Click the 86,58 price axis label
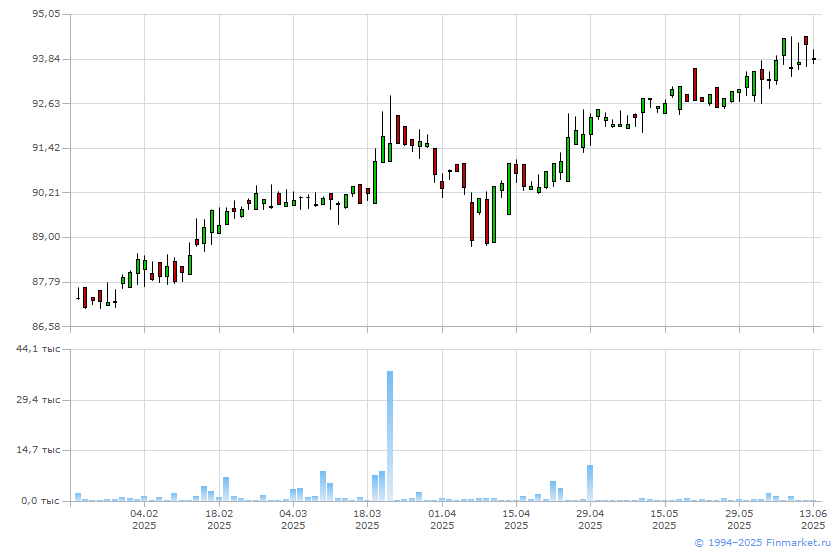 point(46,326)
